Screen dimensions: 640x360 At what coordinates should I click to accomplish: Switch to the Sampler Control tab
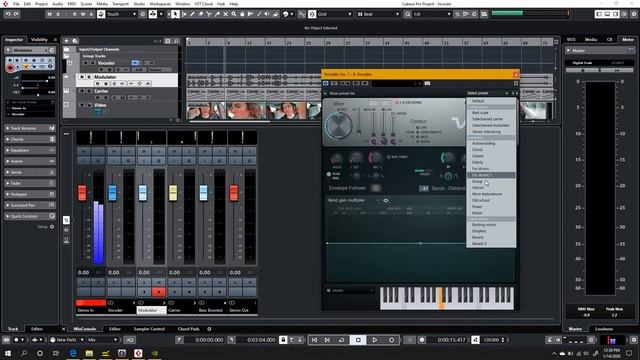pos(149,329)
